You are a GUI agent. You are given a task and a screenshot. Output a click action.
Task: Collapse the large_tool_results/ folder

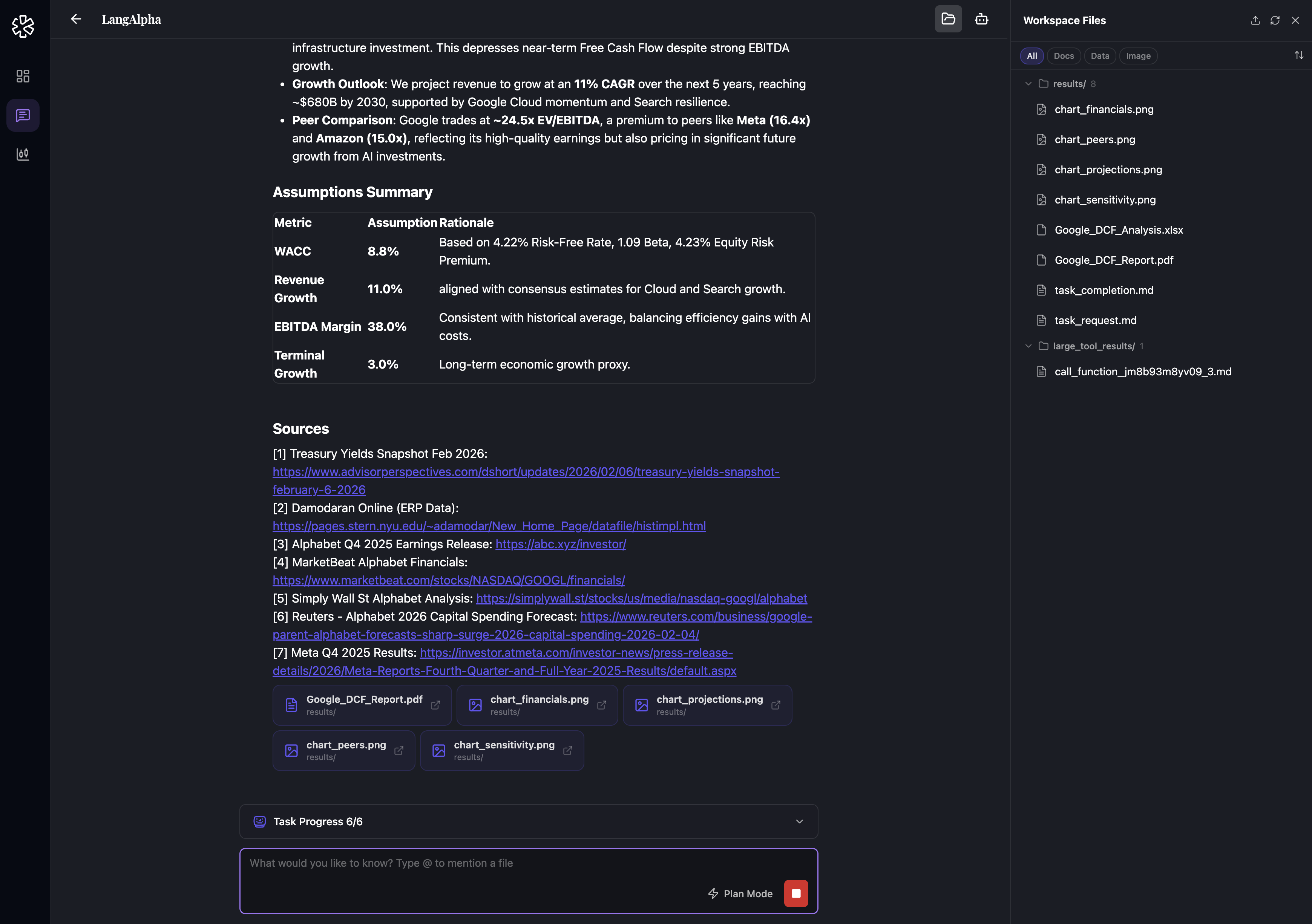pos(1028,346)
